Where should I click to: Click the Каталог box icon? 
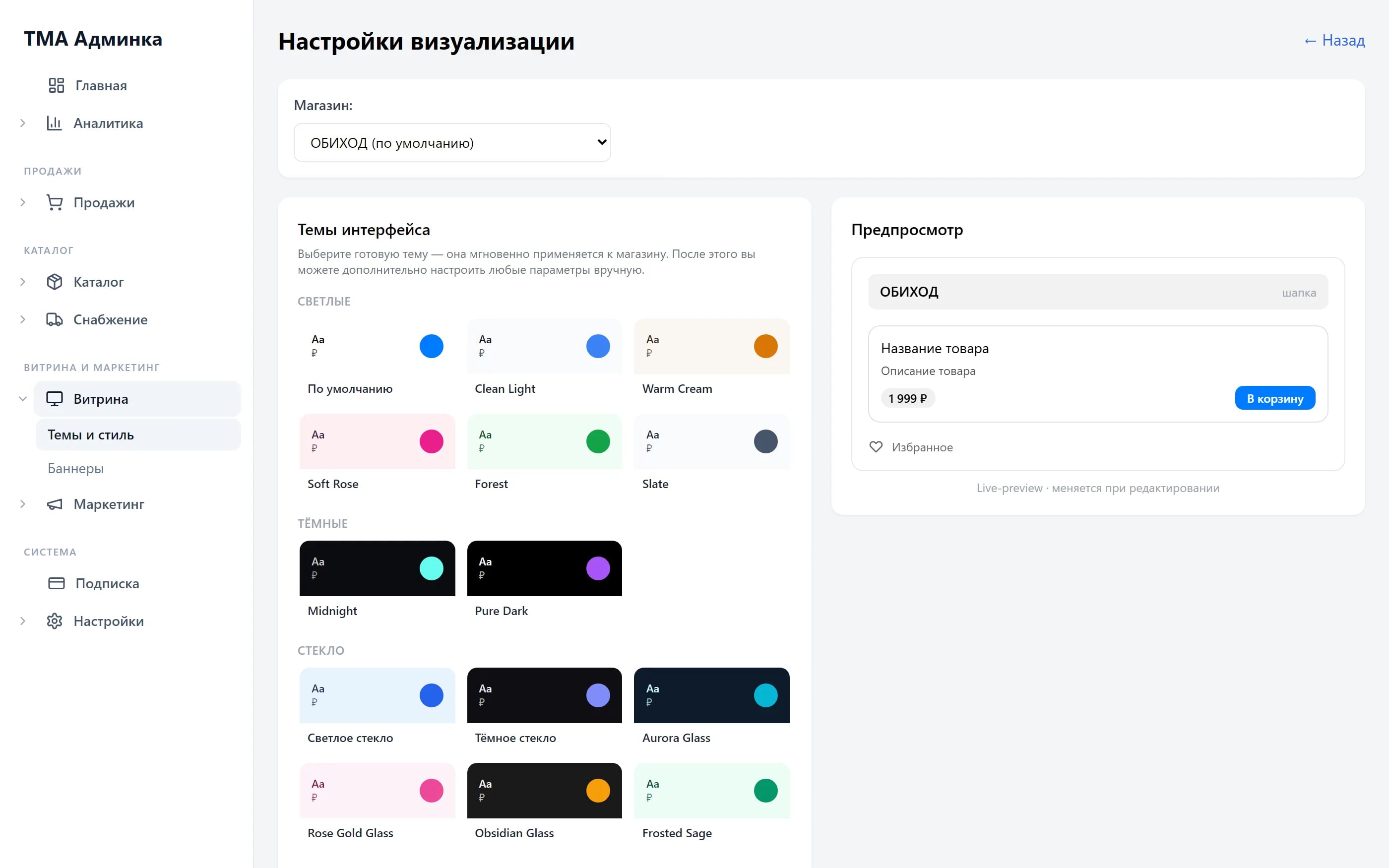pos(54,282)
